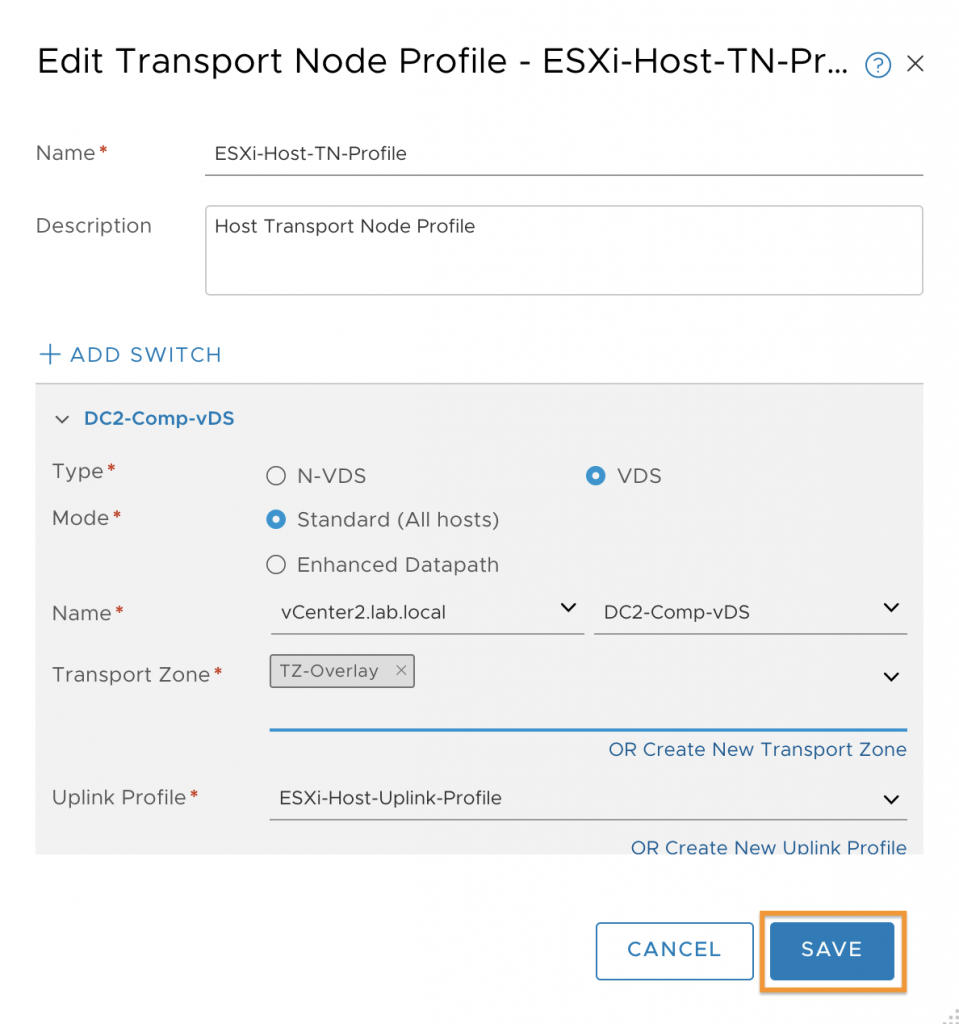
Task: Click the DC2-Comp-vDS section heading
Action: tap(159, 419)
